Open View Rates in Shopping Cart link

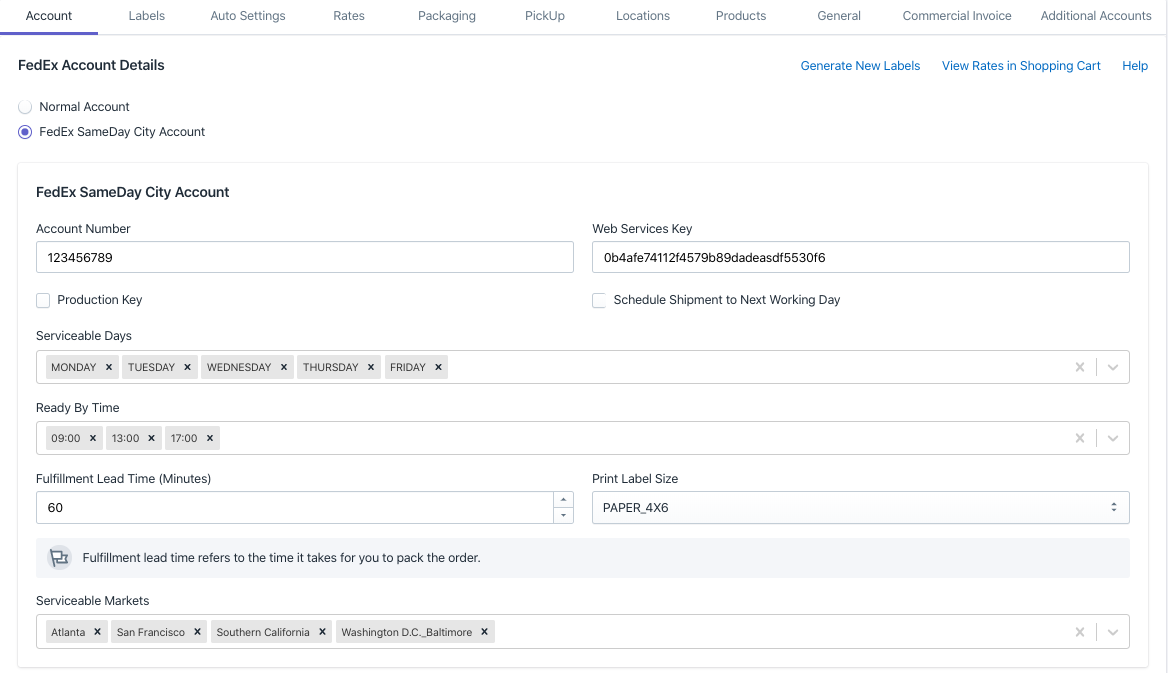[1021, 66]
